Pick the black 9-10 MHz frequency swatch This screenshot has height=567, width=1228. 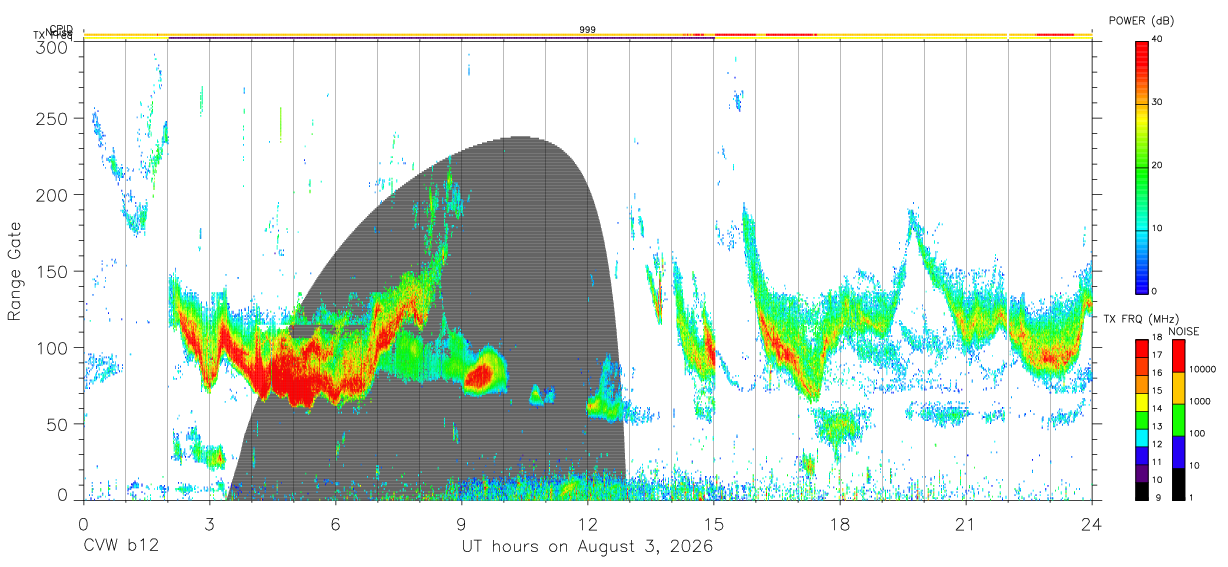click(x=1142, y=491)
